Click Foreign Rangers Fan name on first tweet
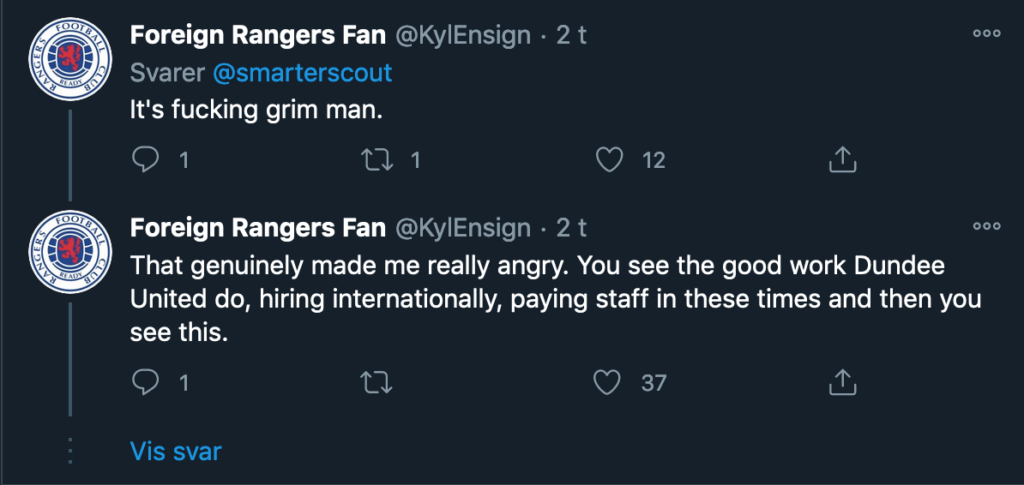 point(258,35)
